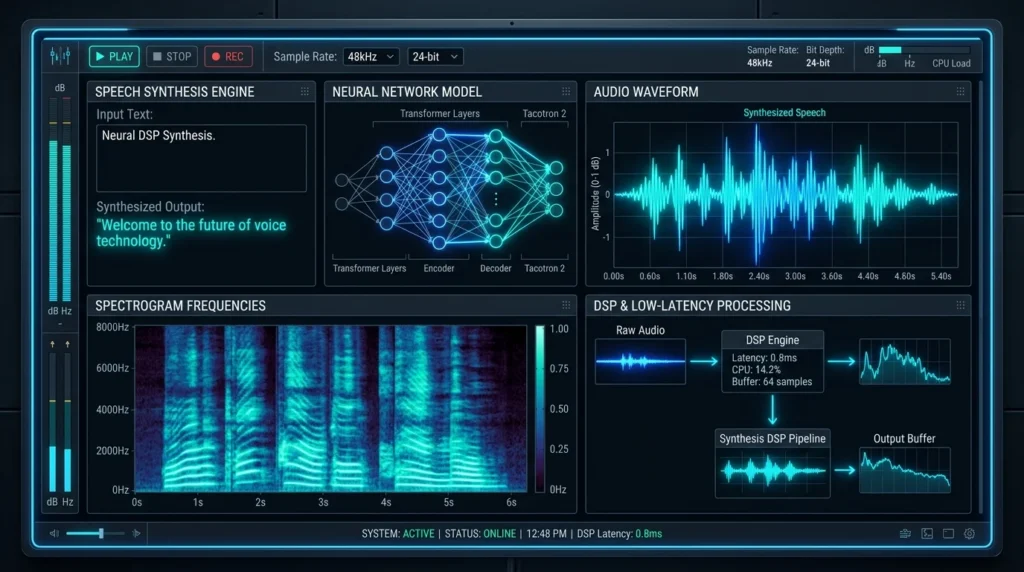Click the grip icon on Spectrogram Frequencies panel

click(x=566, y=306)
